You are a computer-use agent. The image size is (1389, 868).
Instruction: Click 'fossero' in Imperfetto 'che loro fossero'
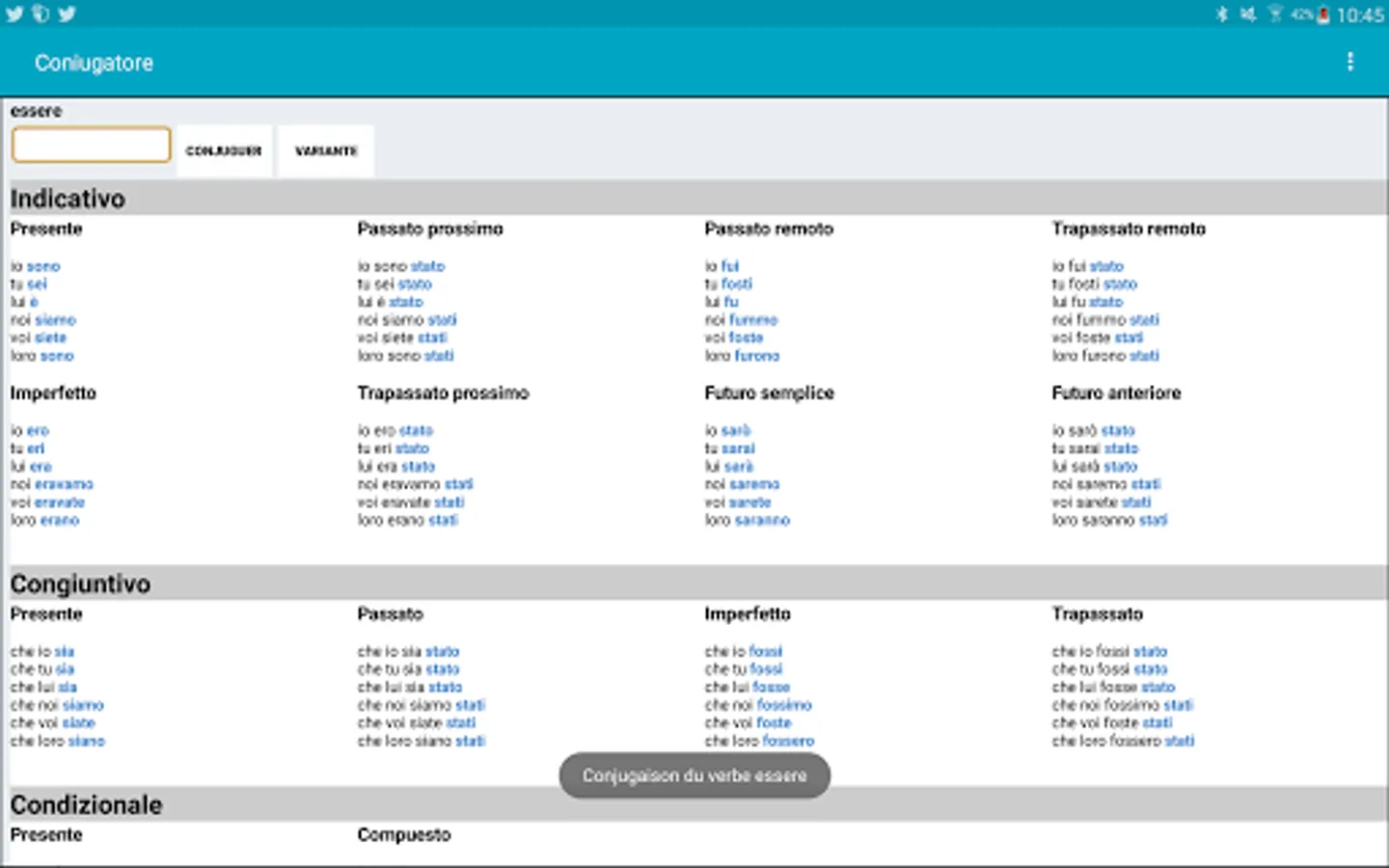[x=788, y=742]
